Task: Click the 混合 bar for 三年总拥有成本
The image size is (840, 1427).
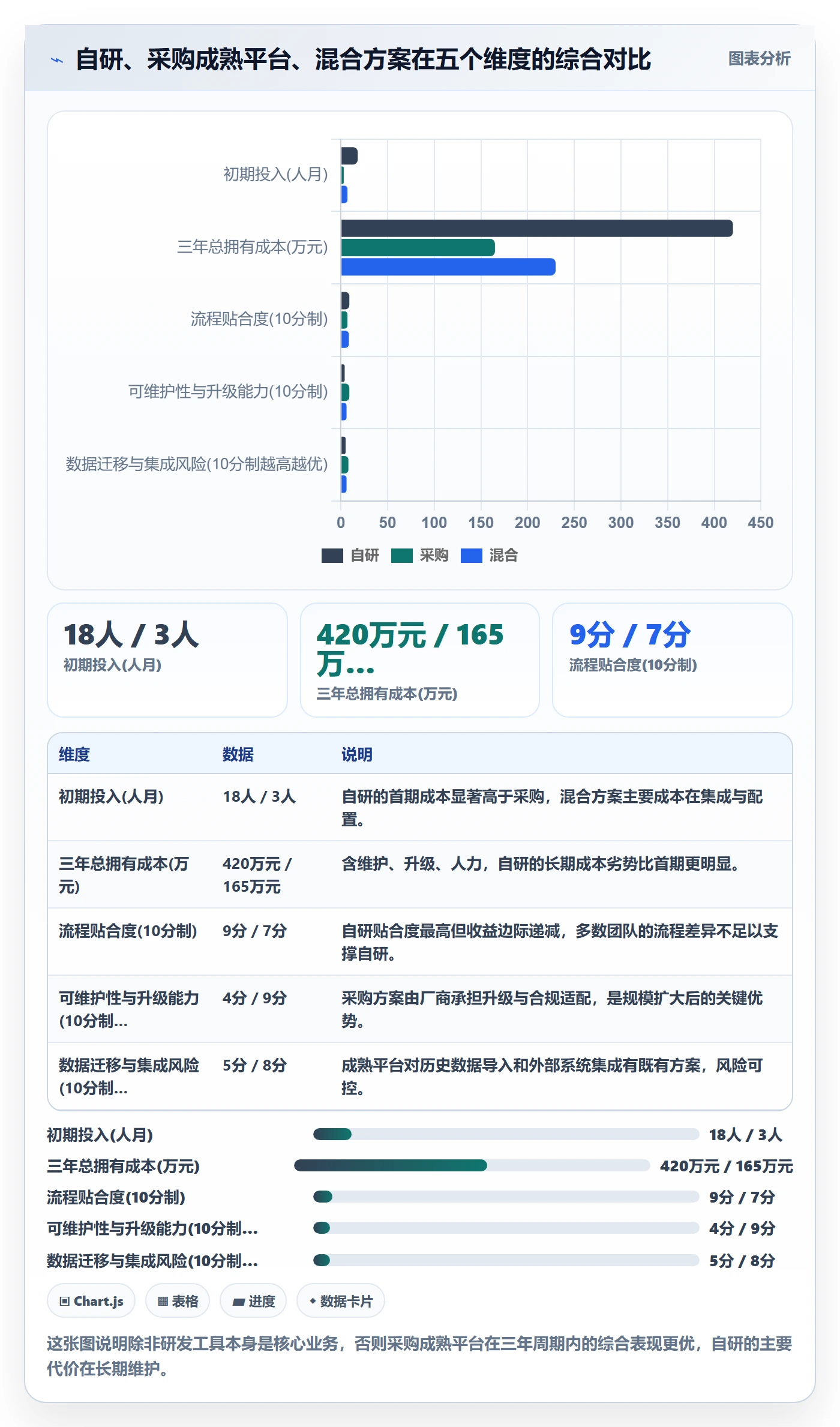Action: coord(448,267)
